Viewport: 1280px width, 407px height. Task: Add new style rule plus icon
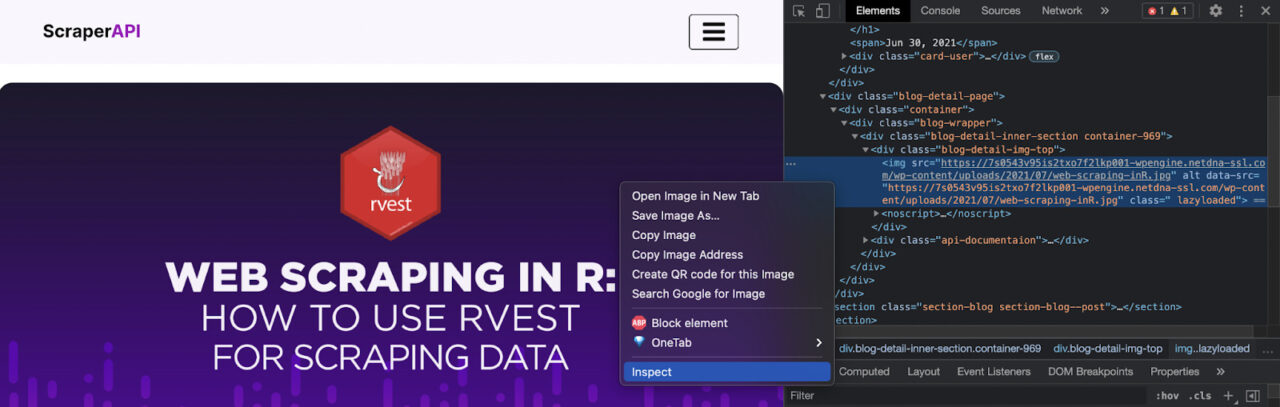click(x=1229, y=396)
